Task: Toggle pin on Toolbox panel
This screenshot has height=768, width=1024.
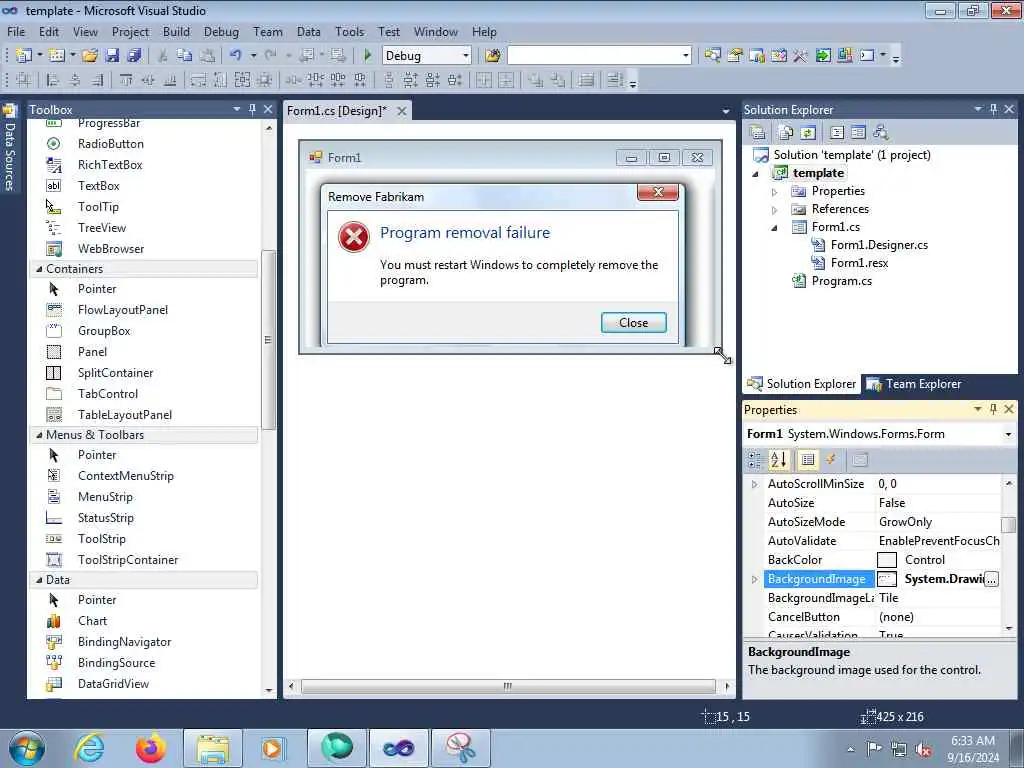Action: [252, 109]
